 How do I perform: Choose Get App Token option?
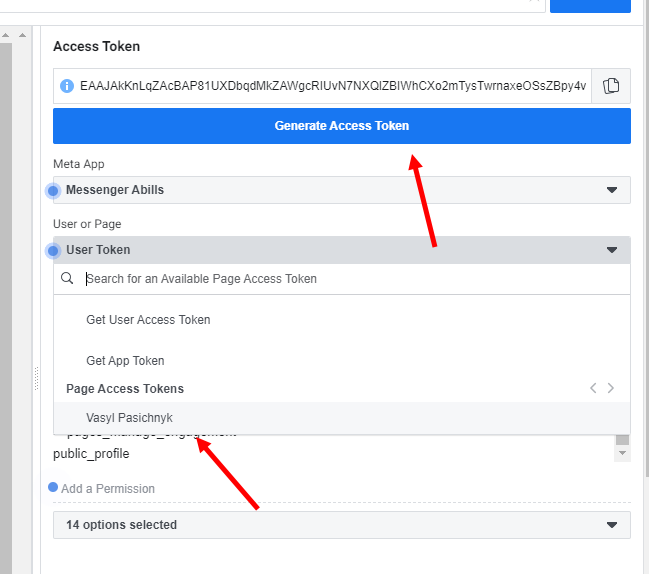pos(125,360)
